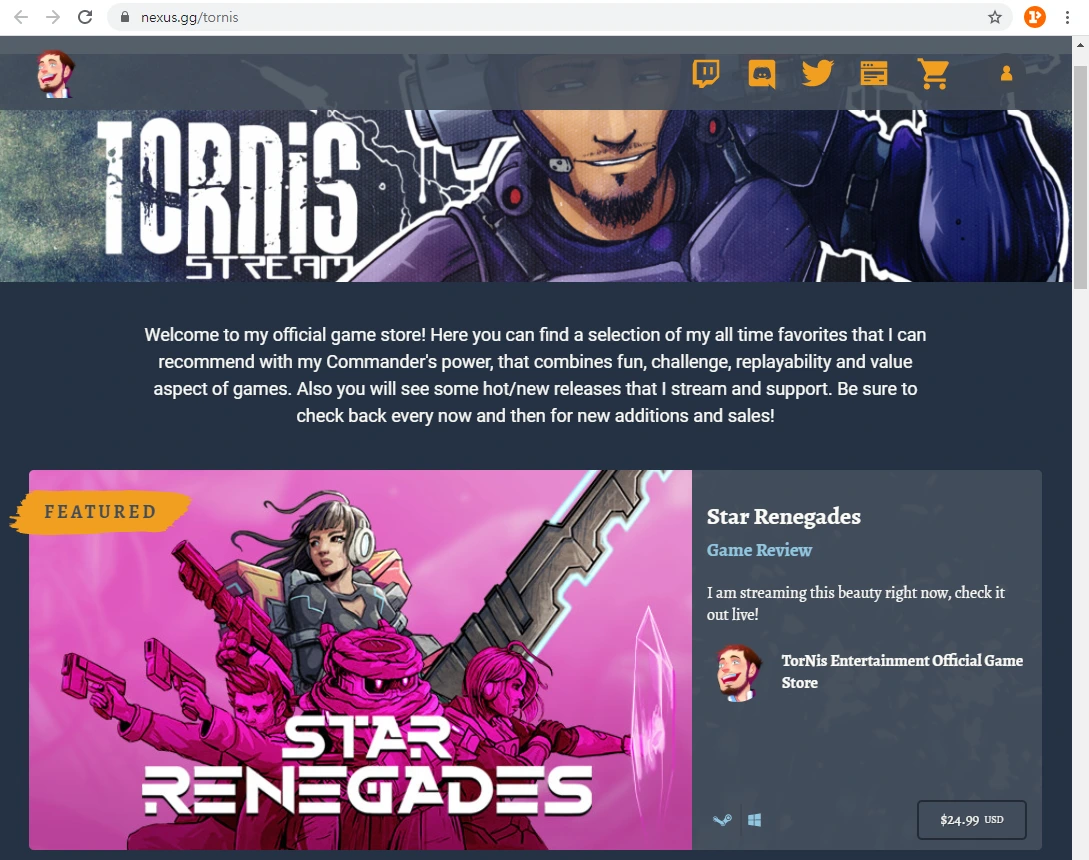This screenshot has height=860, width=1089.
Task: Click the TorNis avatar logo in header
Action: 55,74
